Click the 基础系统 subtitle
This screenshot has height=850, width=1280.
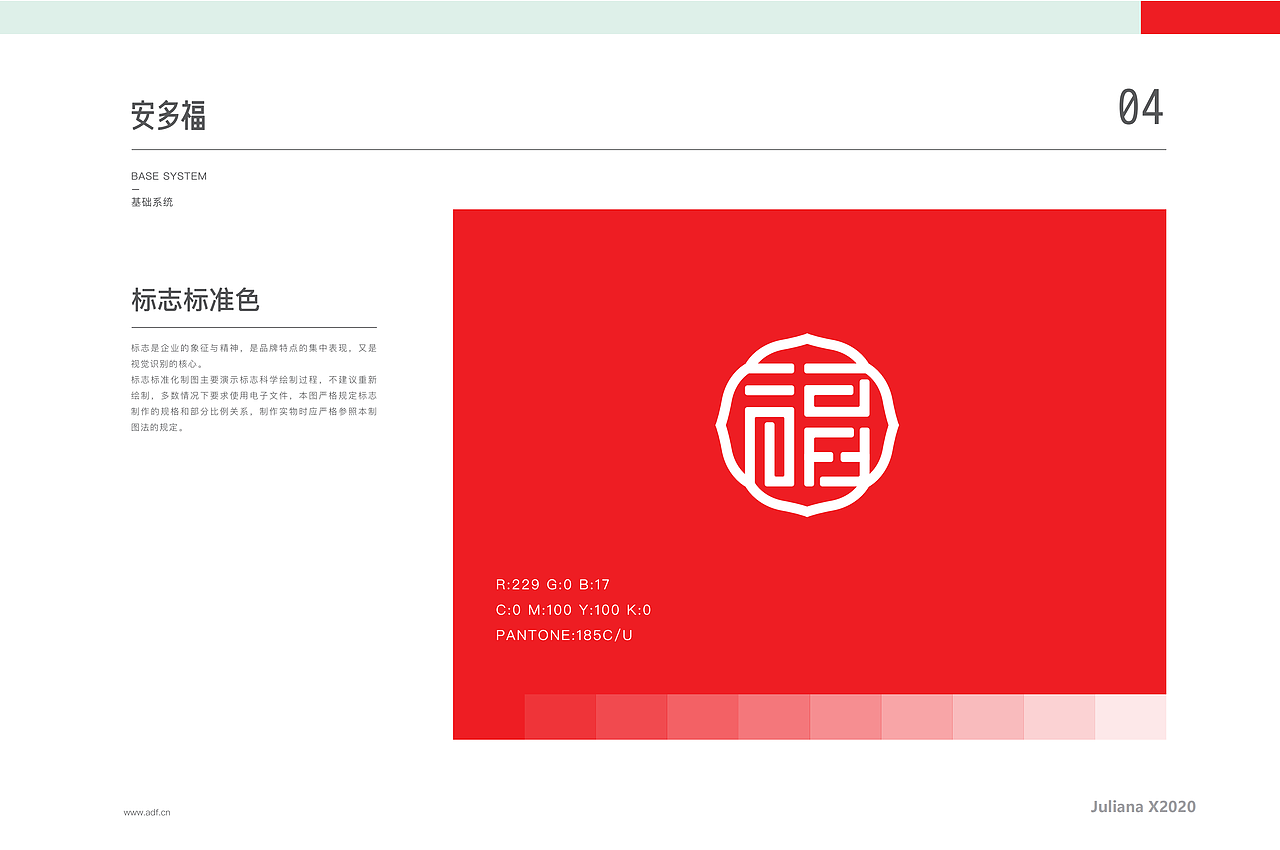[x=152, y=202]
